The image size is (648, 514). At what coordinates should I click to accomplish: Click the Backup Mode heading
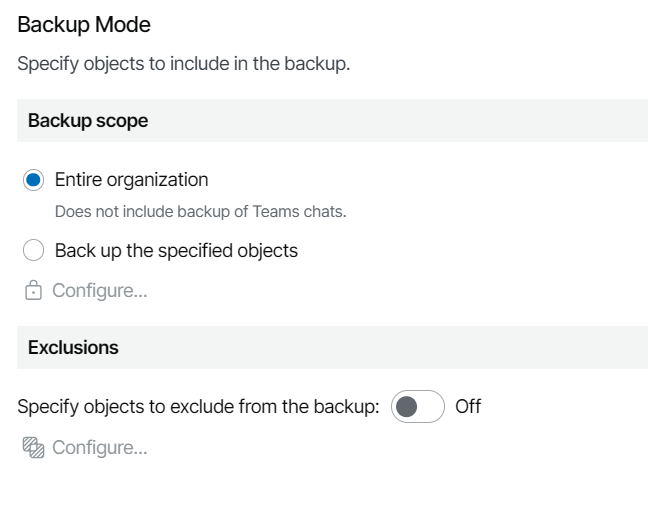click(84, 25)
